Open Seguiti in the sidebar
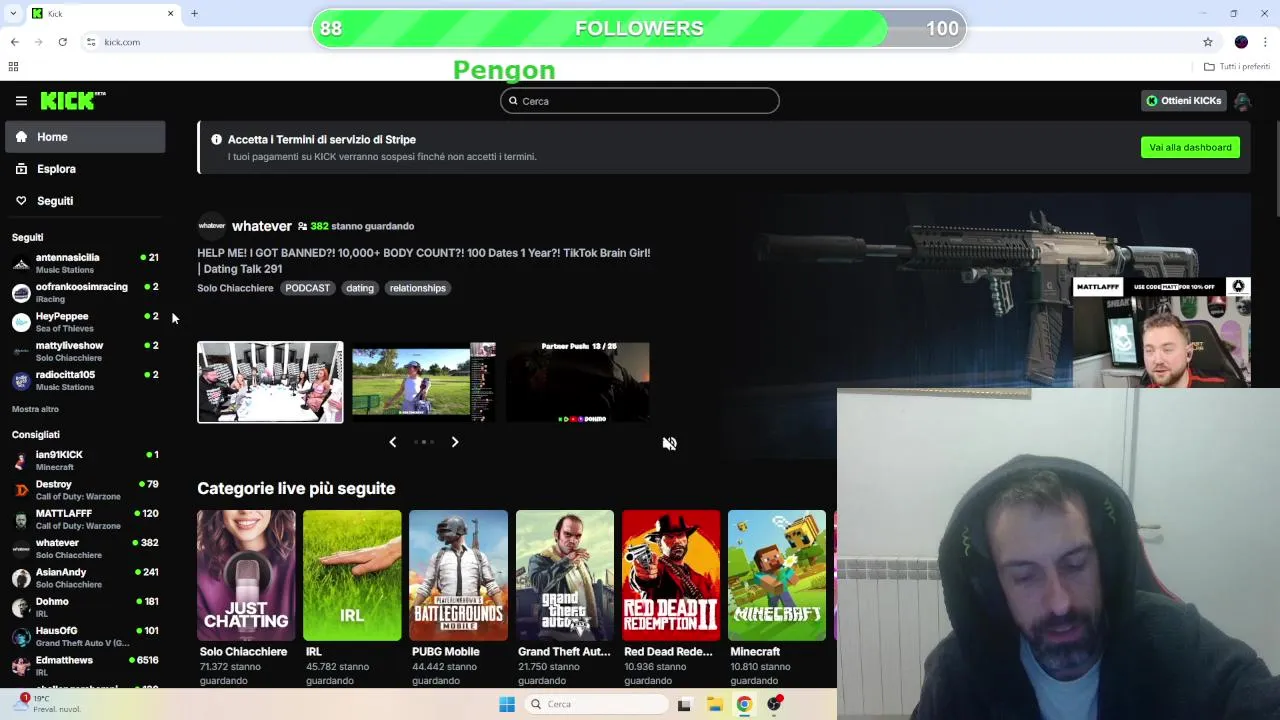The width and height of the screenshot is (1280, 720). 85,201
